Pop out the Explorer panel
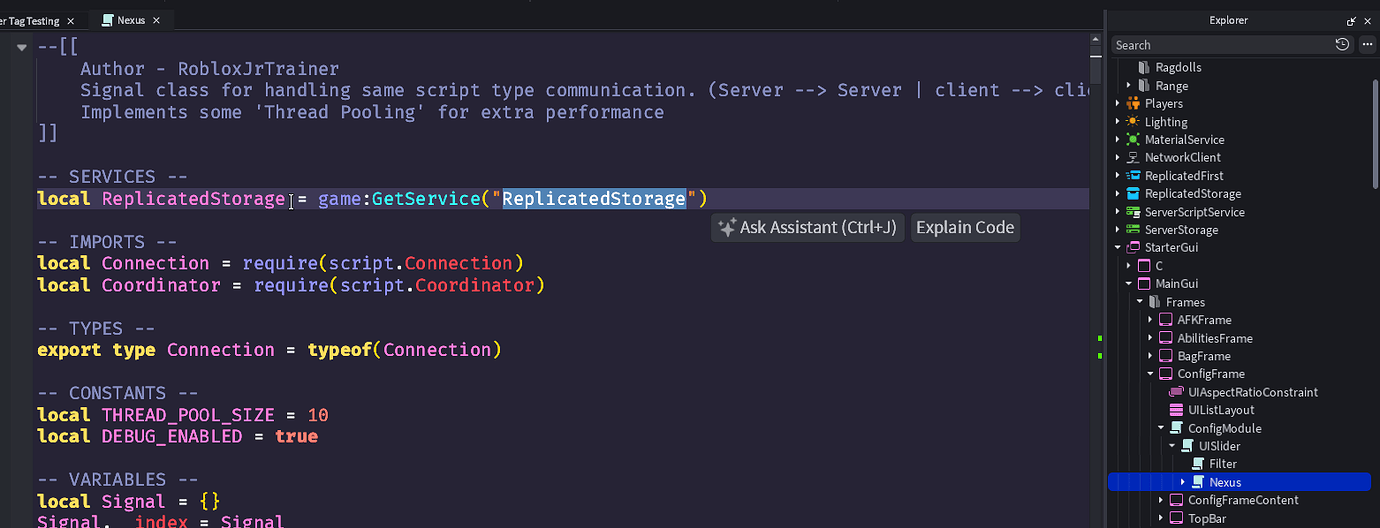This screenshot has height=528, width=1380. coord(1351,20)
